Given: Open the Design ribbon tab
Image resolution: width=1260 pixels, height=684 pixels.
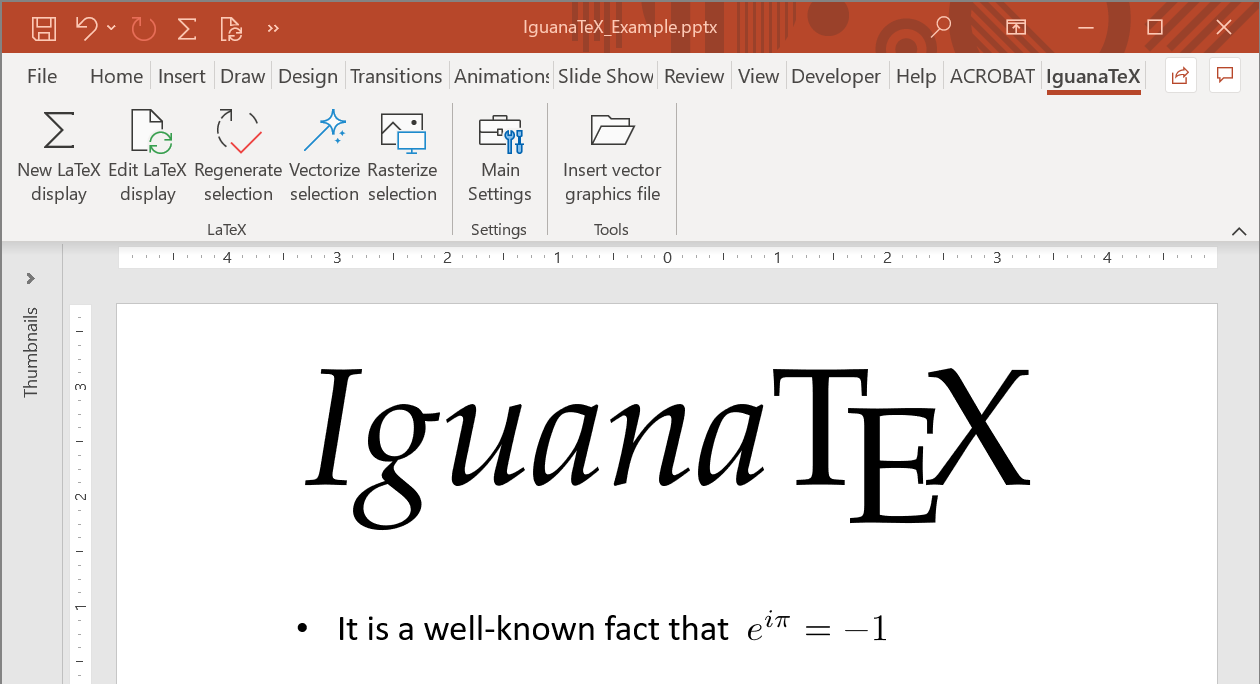Looking at the screenshot, I should tap(308, 76).
